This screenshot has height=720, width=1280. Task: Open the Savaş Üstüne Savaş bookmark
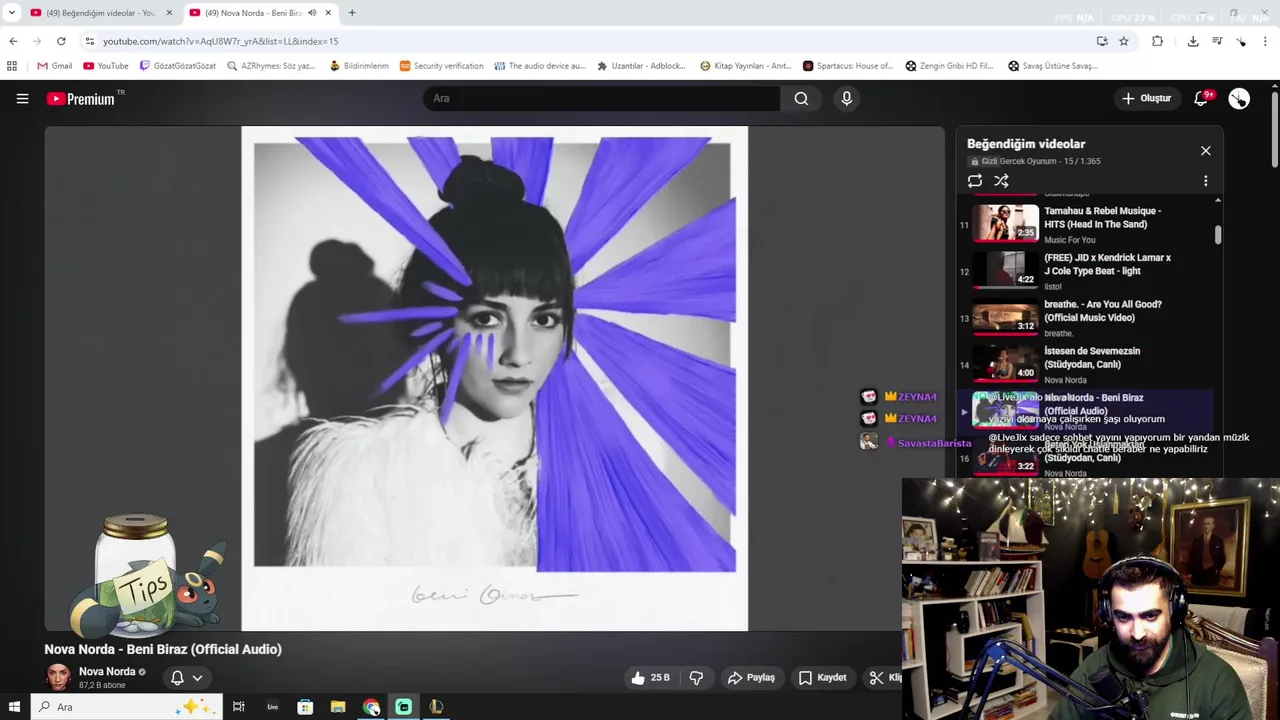coord(1053,66)
